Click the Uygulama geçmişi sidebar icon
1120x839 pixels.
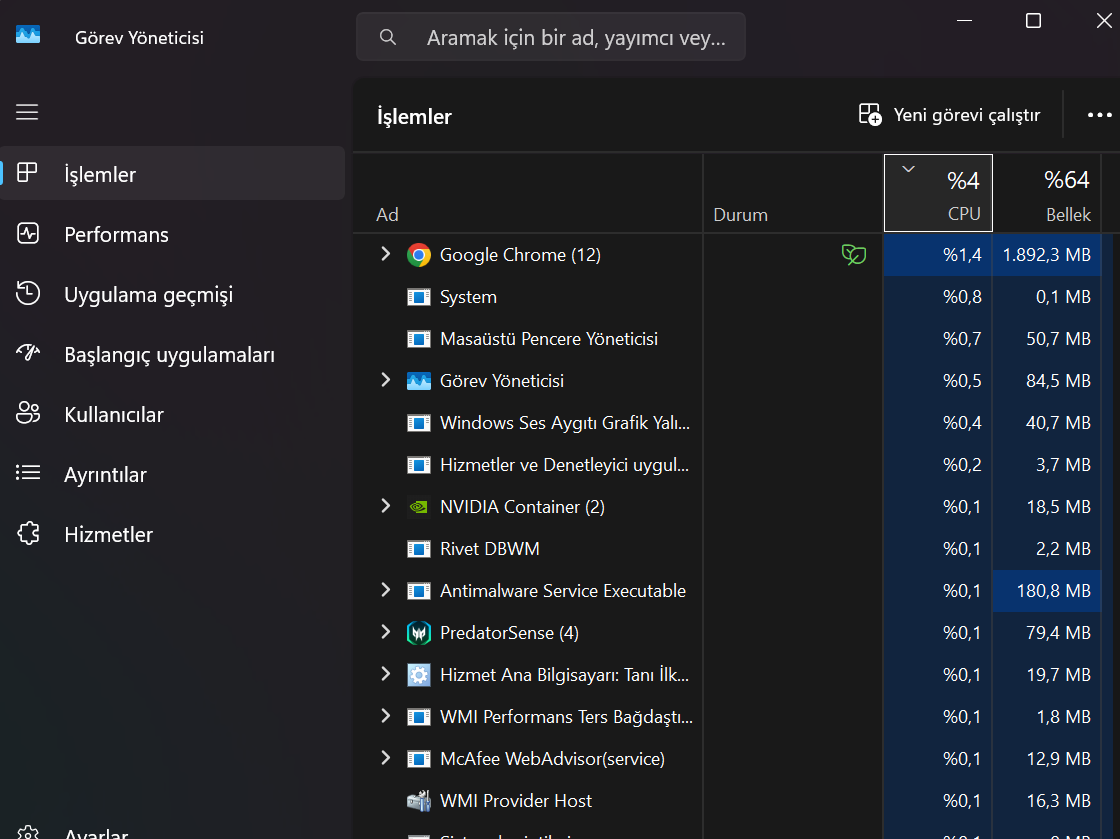28,293
